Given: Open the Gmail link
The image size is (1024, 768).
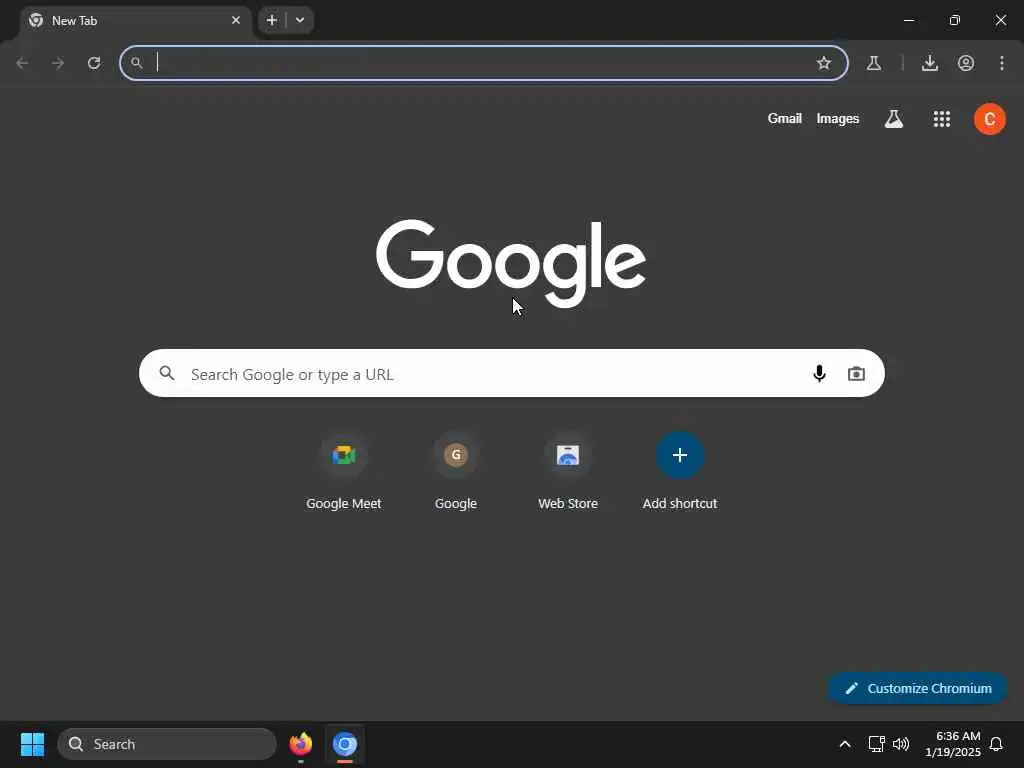Looking at the screenshot, I should coord(784,118).
